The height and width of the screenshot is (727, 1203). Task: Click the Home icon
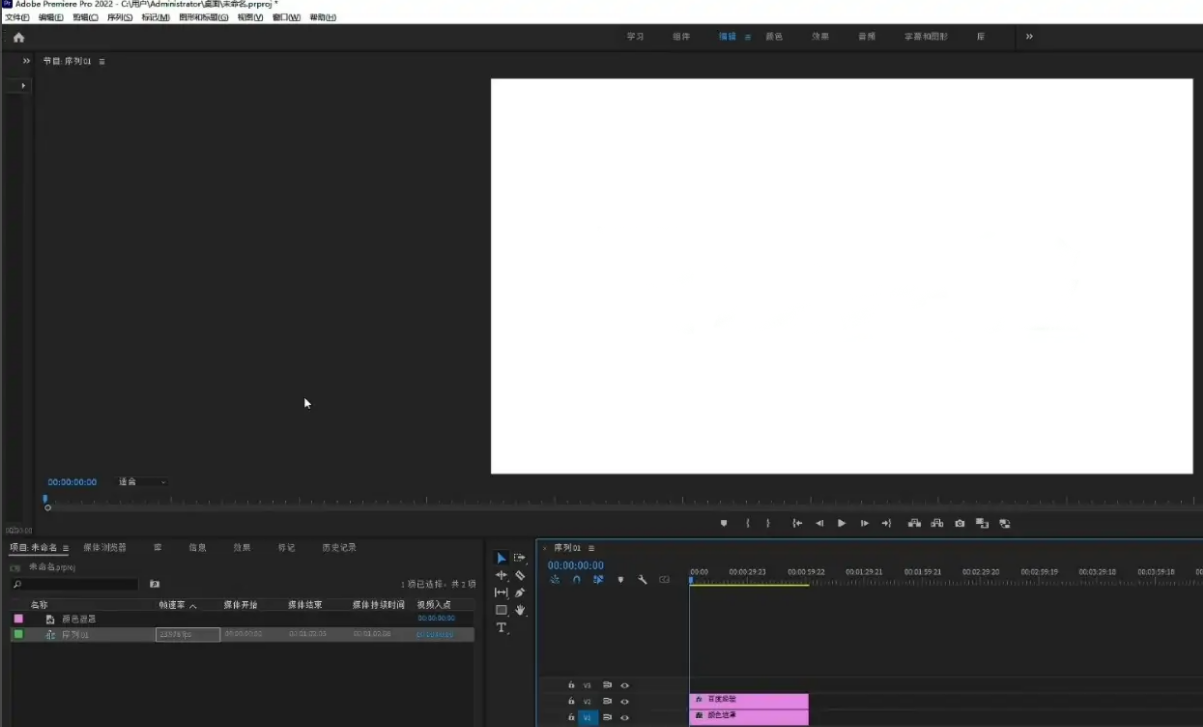pos(18,37)
